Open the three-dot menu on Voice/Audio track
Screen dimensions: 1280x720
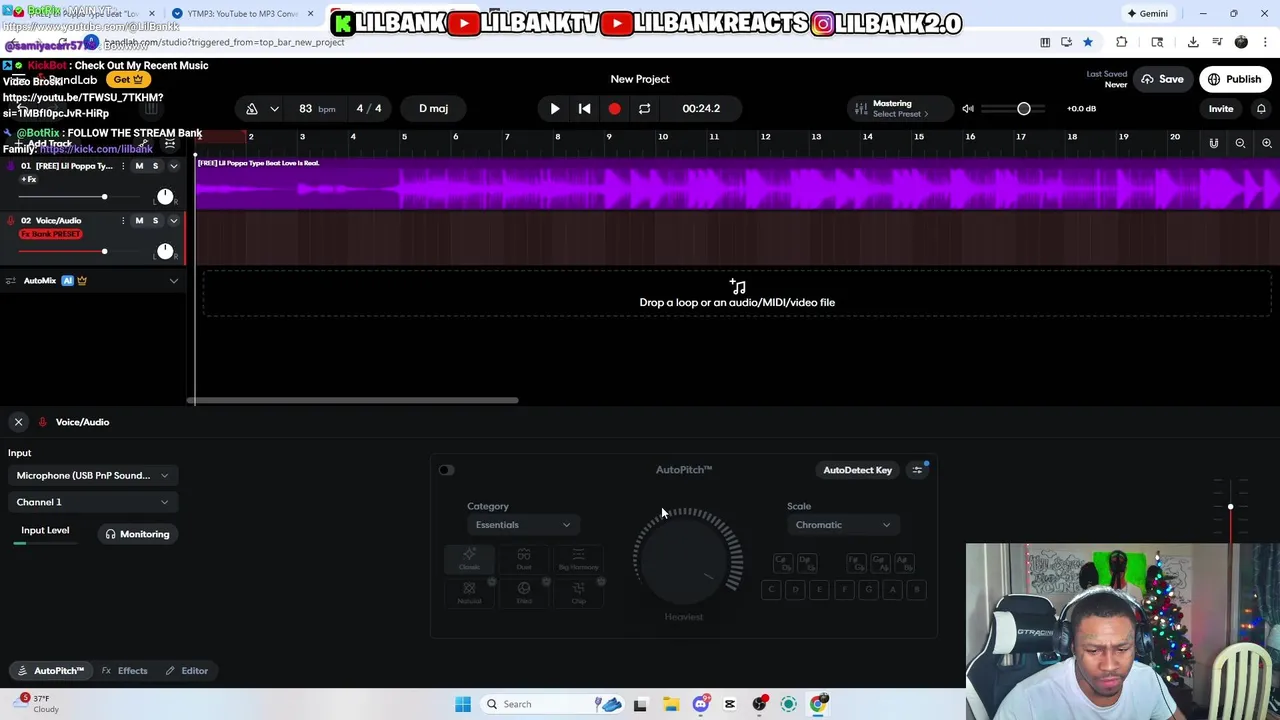[x=123, y=220]
